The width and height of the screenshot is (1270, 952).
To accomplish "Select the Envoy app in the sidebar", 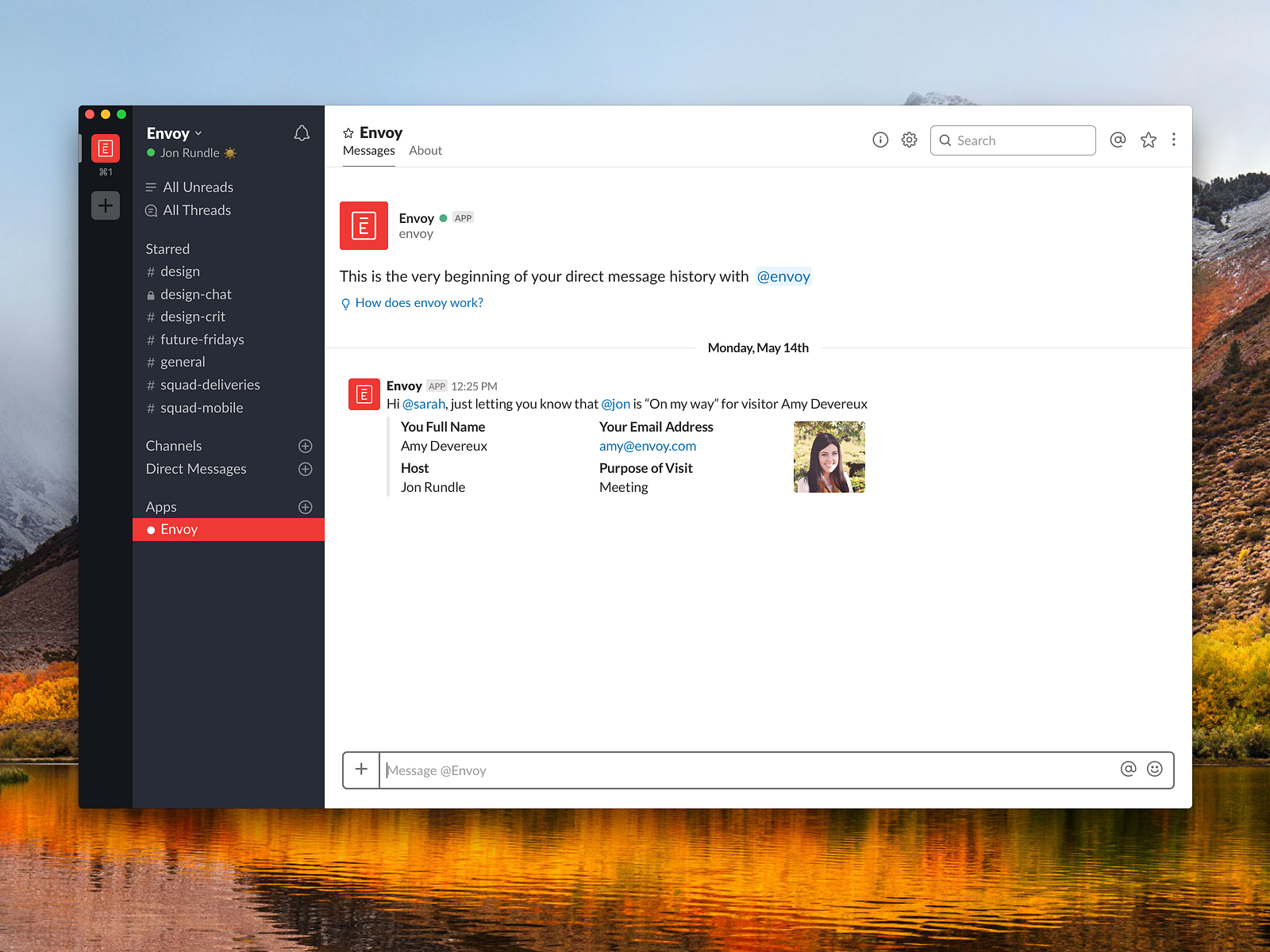I will pos(229,529).
